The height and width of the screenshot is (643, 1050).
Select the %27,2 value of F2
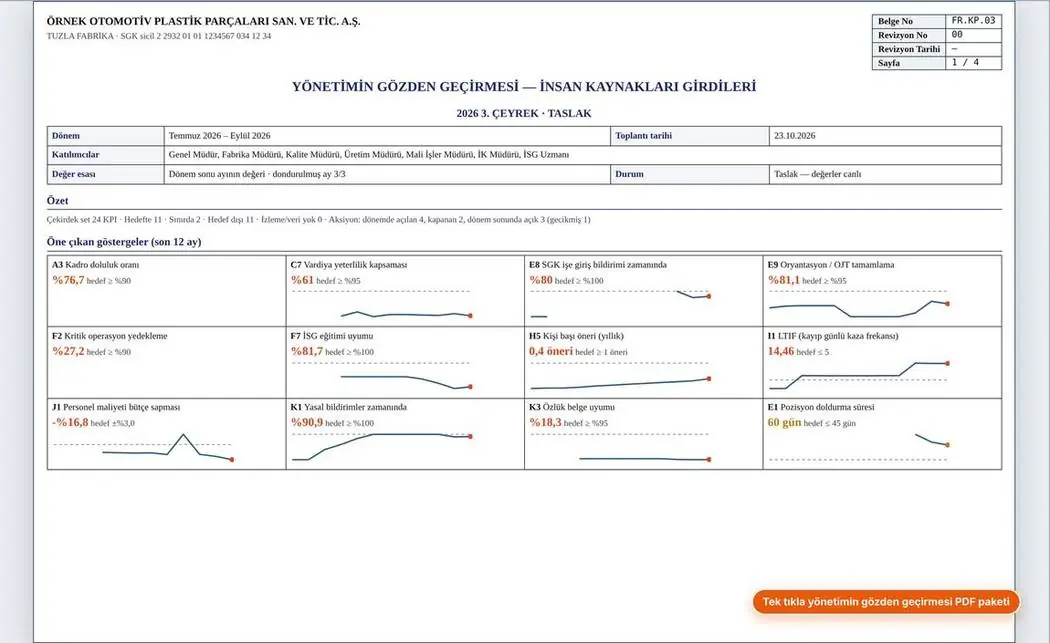tap(68, 351)
